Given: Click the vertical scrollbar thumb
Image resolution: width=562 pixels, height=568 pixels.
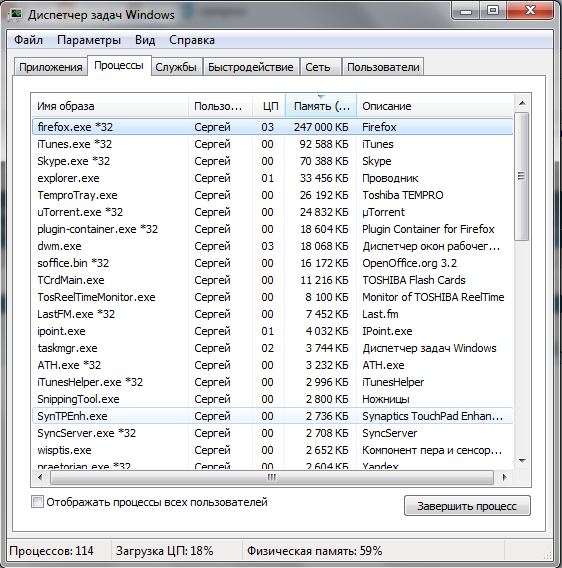Looking at the screenshot, I should click(522, 176).
